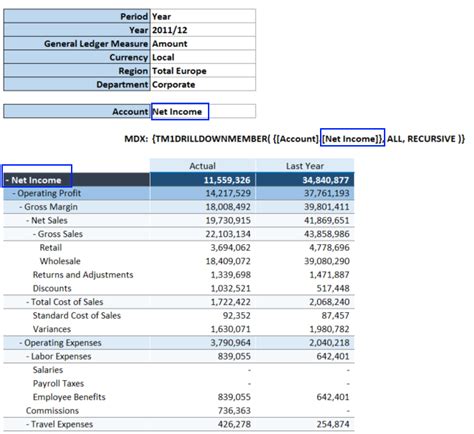
Task: Collapse the Gross Margin row
Action: point(21,207)
